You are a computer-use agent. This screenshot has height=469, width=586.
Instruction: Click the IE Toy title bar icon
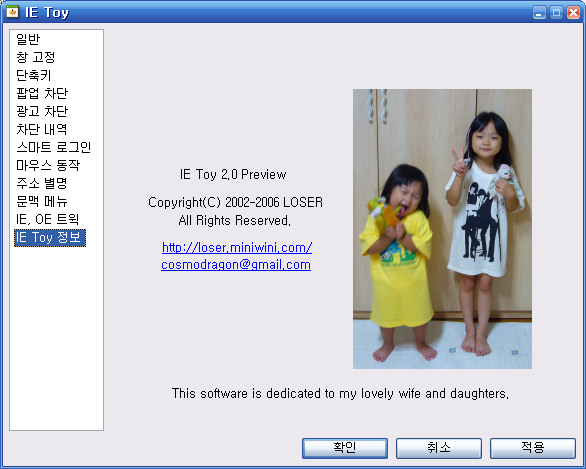tap(12, 12)
